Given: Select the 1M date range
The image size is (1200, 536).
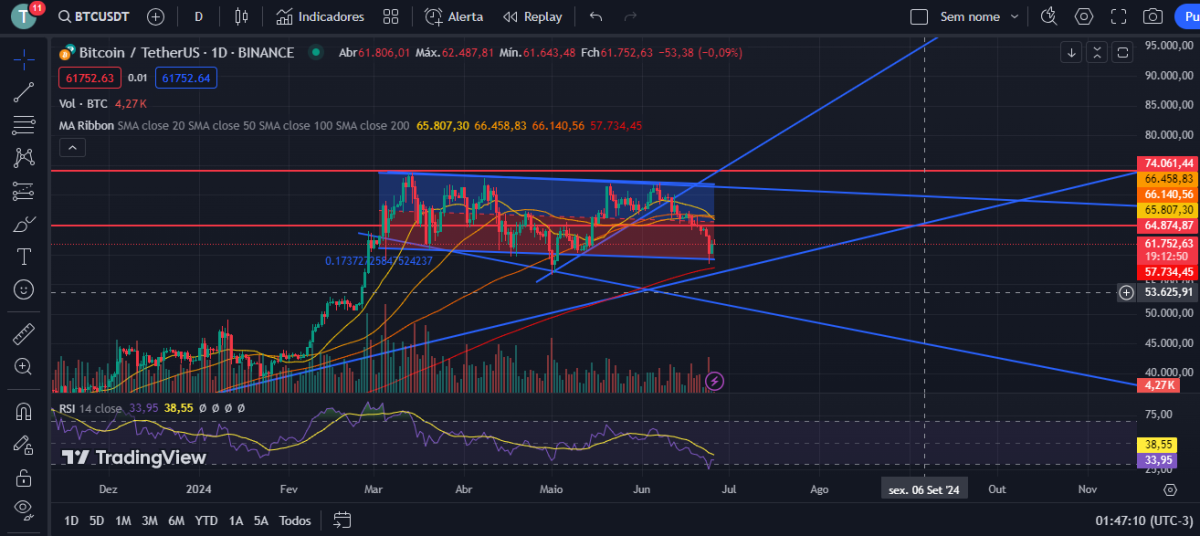Looking at the screenshot, I should tap(123, 521).
